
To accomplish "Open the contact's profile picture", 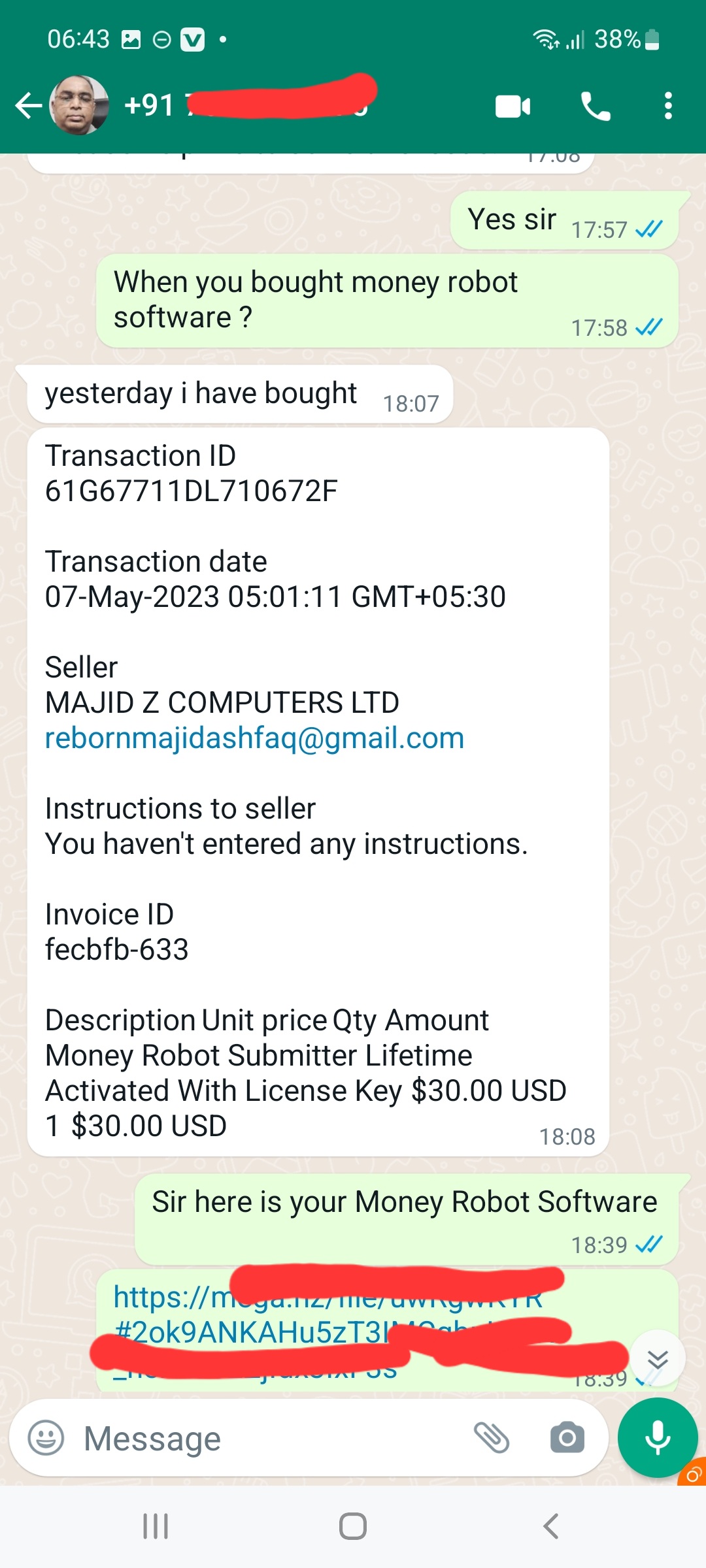I will [x=79, y=105].
